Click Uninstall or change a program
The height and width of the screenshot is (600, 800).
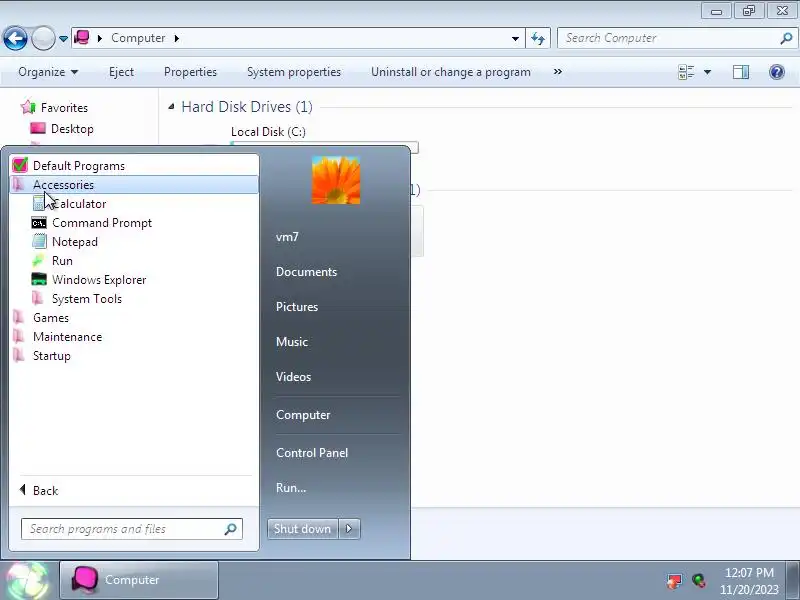point(451,72)
